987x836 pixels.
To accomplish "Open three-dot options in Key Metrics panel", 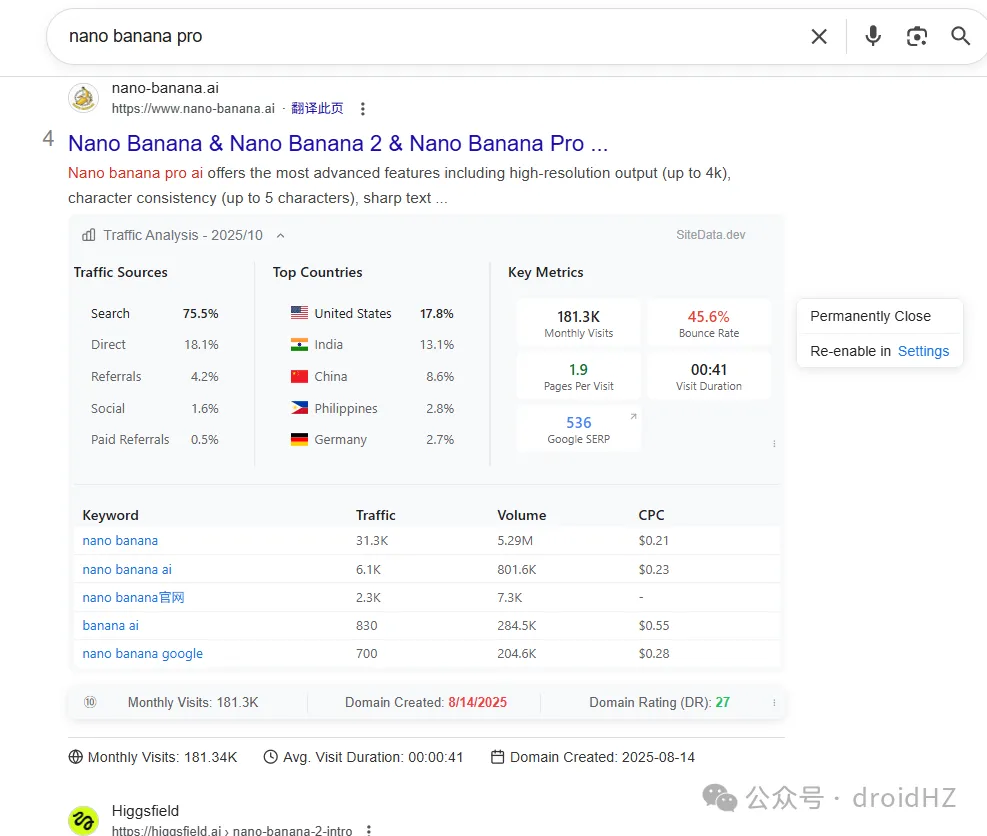I will coord(774,444).
